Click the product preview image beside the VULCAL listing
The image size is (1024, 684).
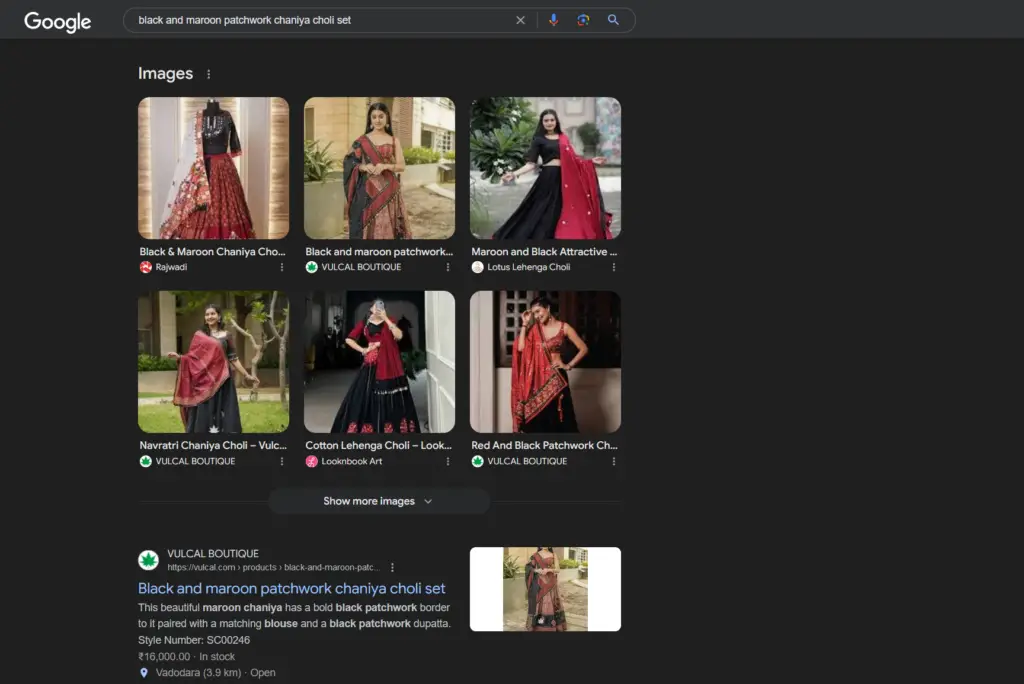[x=545, y=589]
